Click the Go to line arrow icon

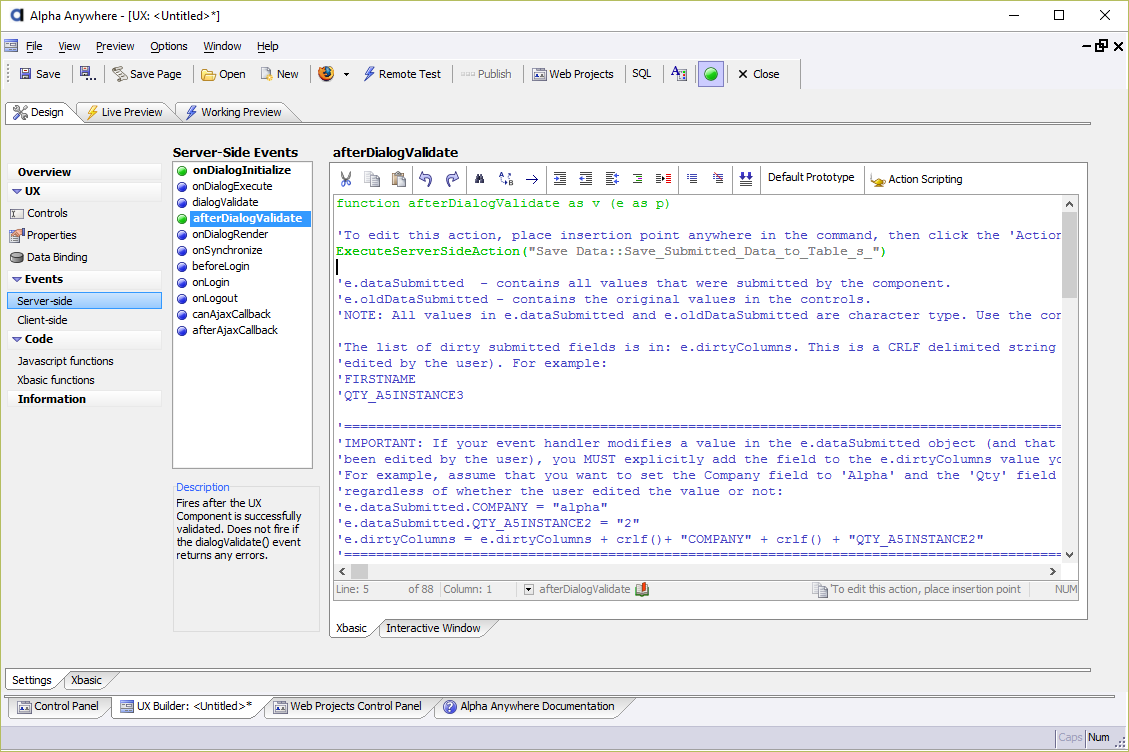pyautogui.click(x=532, y=179)
